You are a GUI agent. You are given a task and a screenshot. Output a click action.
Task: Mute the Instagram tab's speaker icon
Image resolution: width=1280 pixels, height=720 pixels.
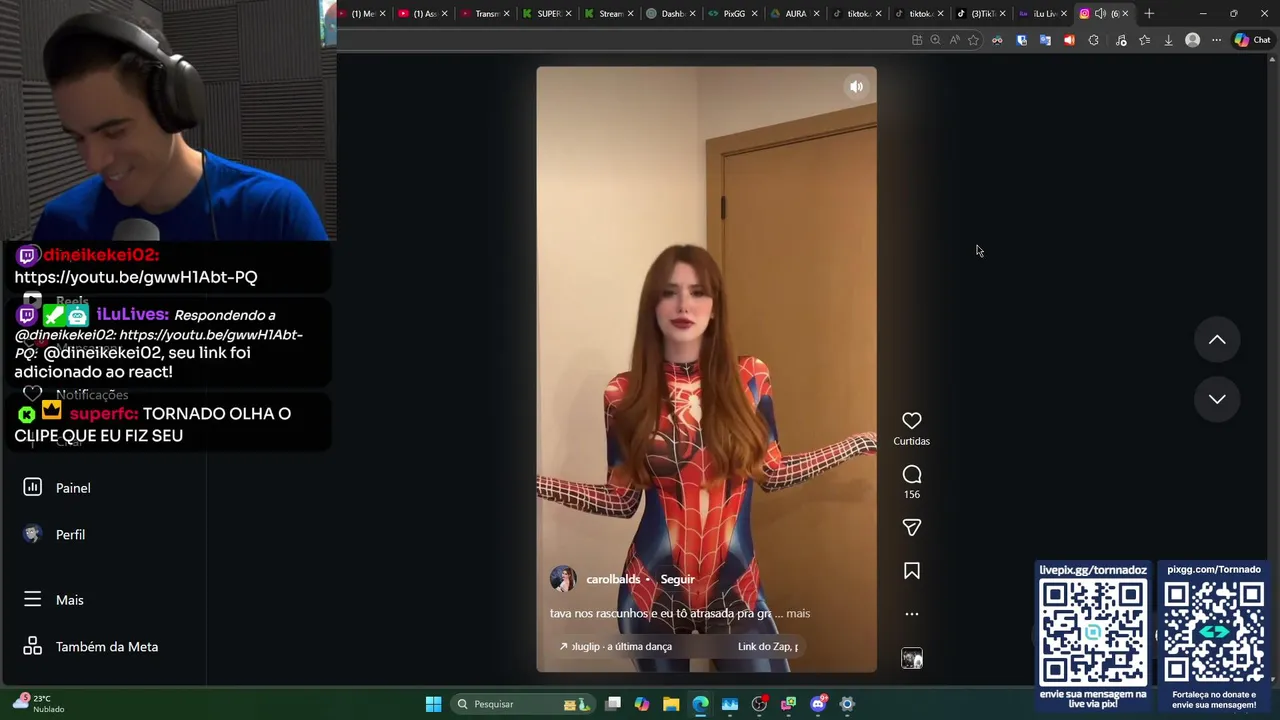tap(1100, 13)
